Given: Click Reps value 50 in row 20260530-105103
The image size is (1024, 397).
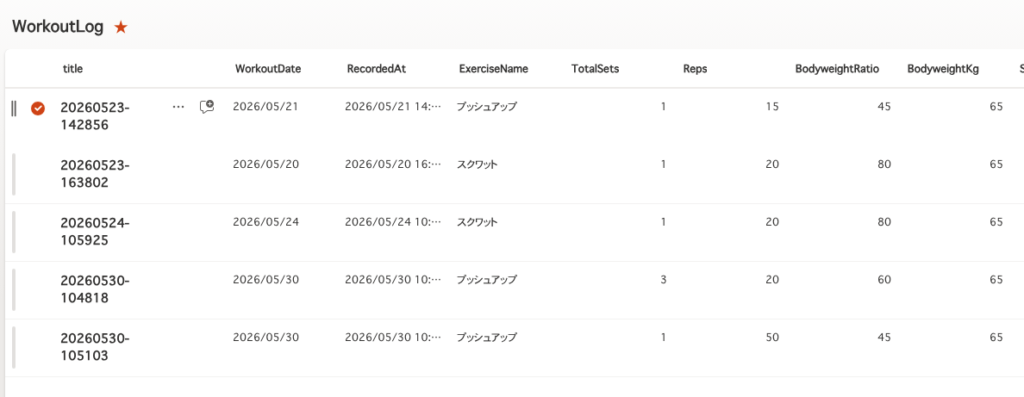Looking at the screenshot, I should pyautogui.click(x=772, y=337).
